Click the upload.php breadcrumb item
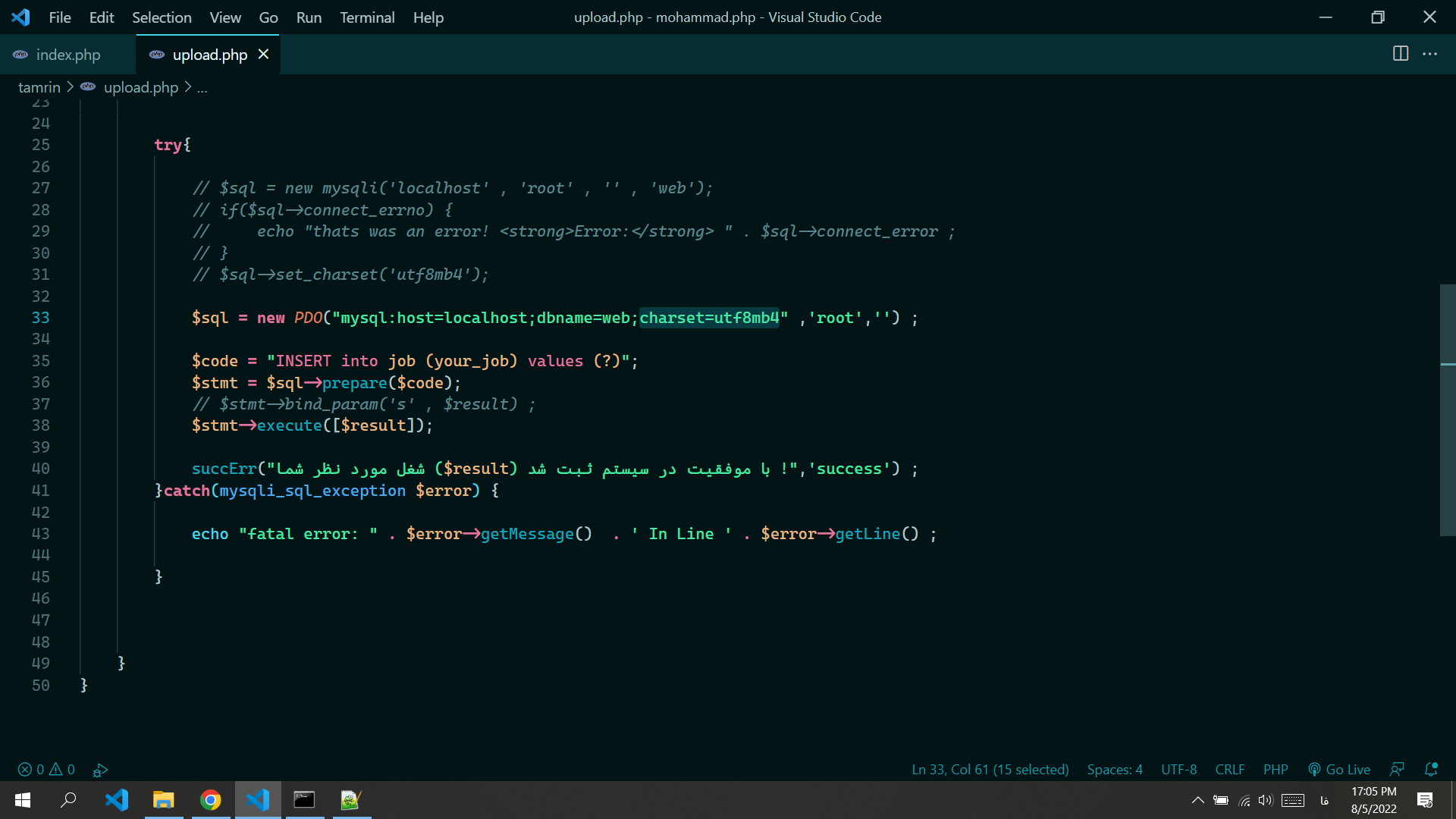 click(x=141, y=87)
